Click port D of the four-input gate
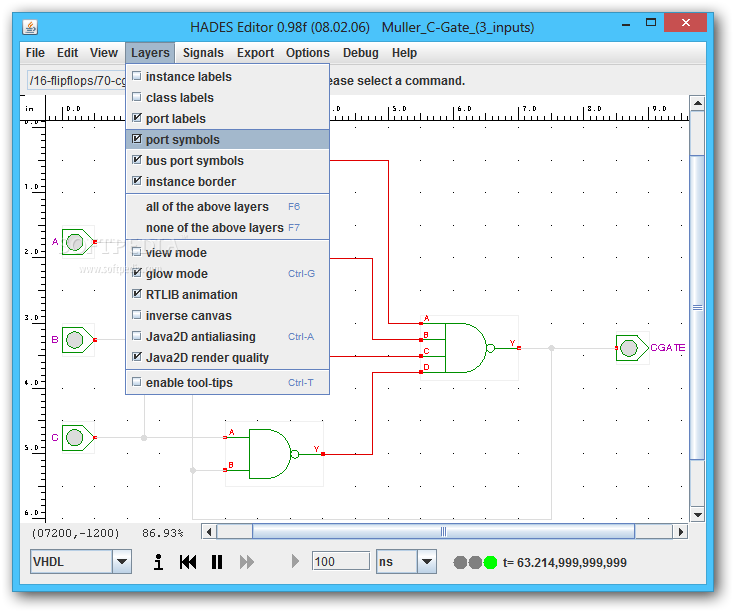 click(x=421, y=372)
